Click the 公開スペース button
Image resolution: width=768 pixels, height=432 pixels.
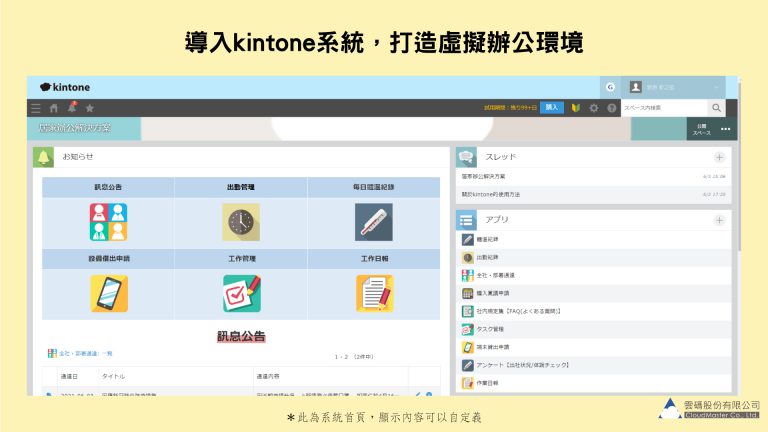(701, 129)
